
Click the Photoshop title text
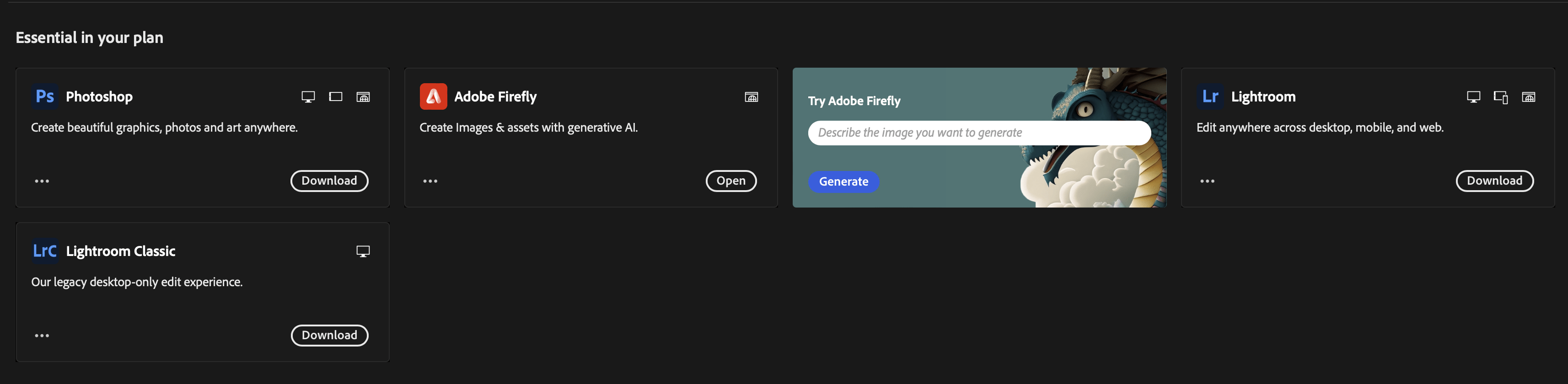point(99,97)
